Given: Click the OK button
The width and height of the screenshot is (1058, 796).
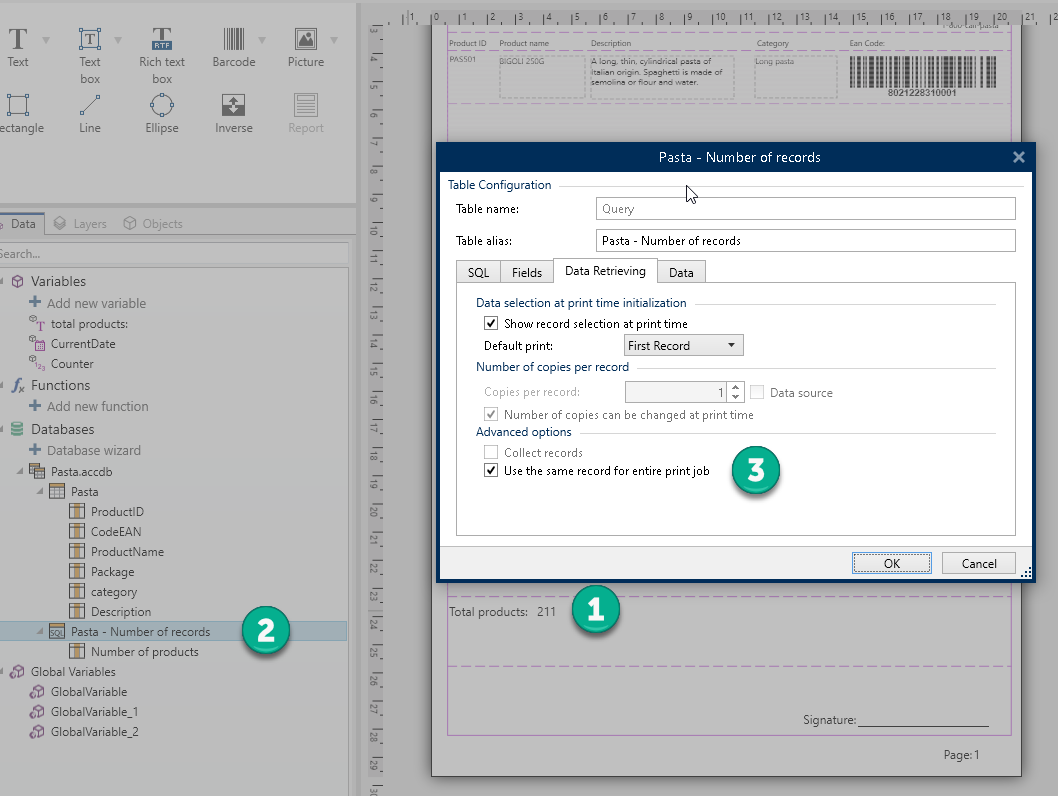Looking at the screenshot, I should [892, 563].
